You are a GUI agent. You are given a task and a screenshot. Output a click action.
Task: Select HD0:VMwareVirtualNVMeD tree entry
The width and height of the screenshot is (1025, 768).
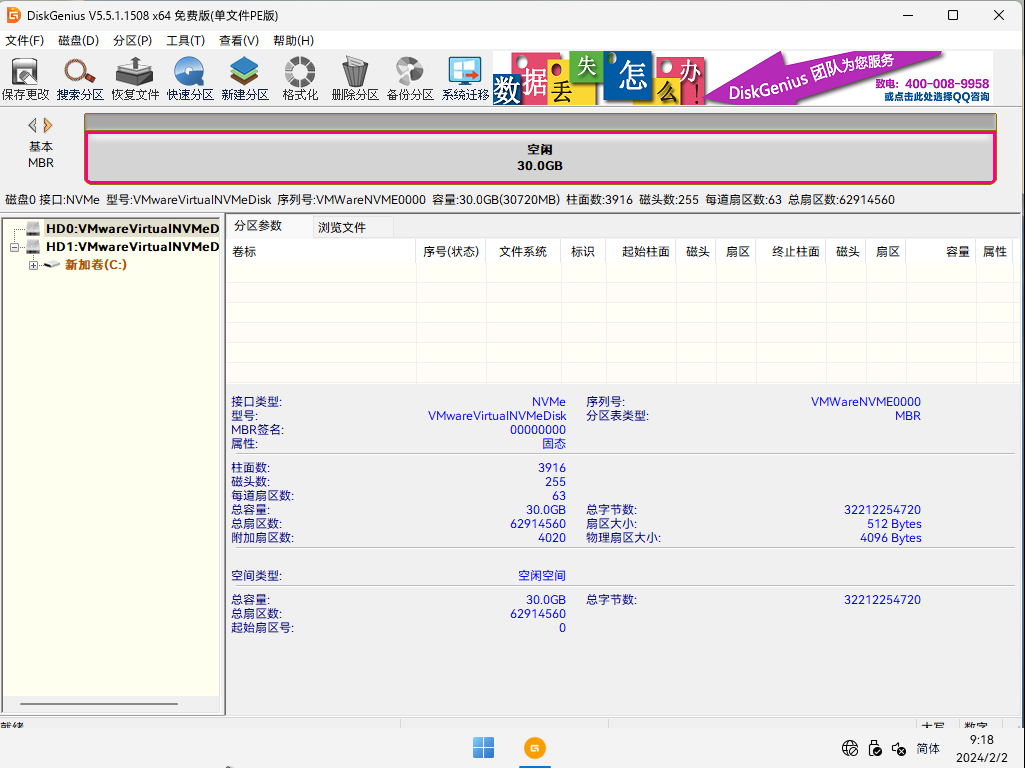point(132,228)
